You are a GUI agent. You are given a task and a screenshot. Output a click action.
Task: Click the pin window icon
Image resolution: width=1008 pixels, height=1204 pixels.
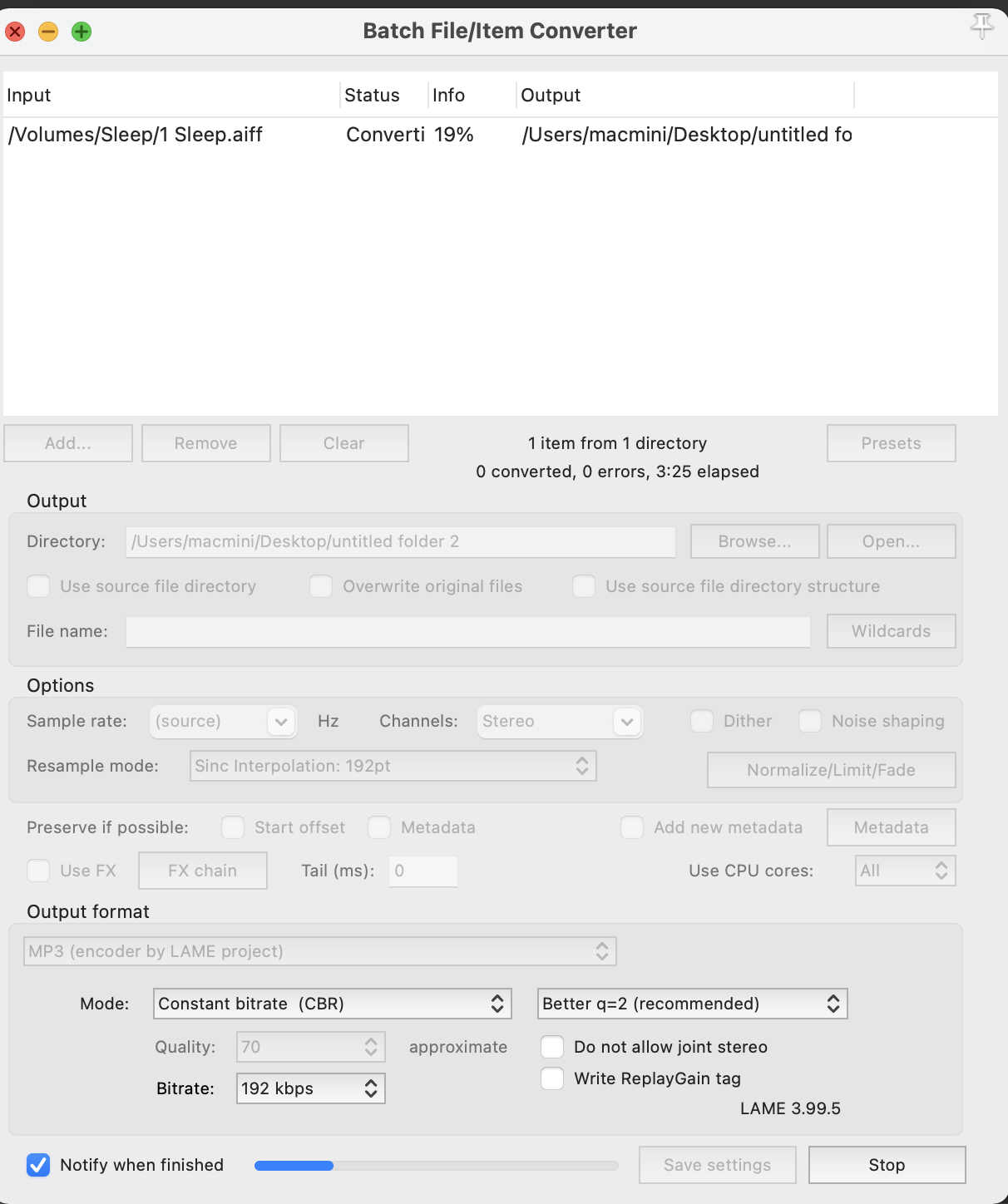click(981, 26)
